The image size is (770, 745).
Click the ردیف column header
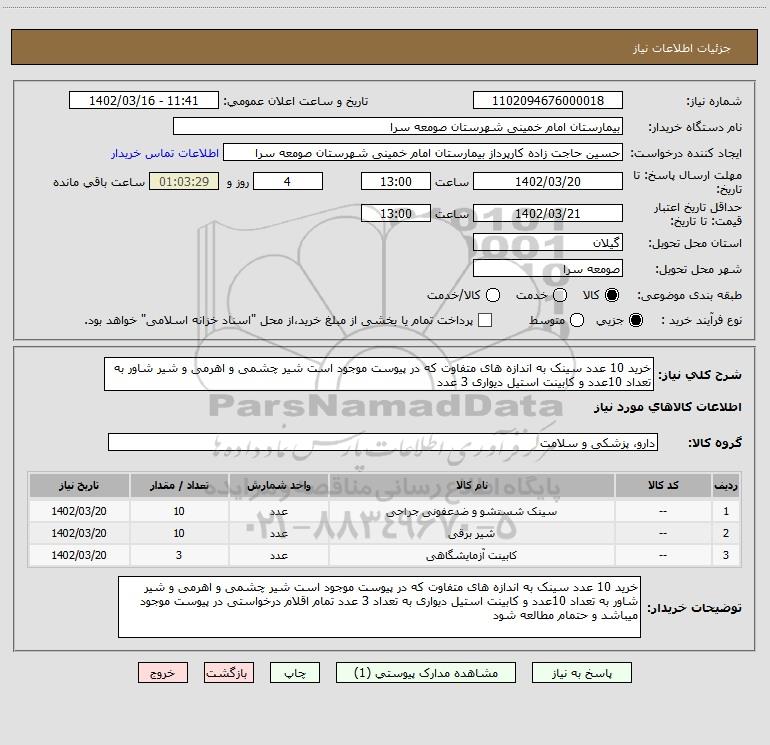click(x=726, y=485)
